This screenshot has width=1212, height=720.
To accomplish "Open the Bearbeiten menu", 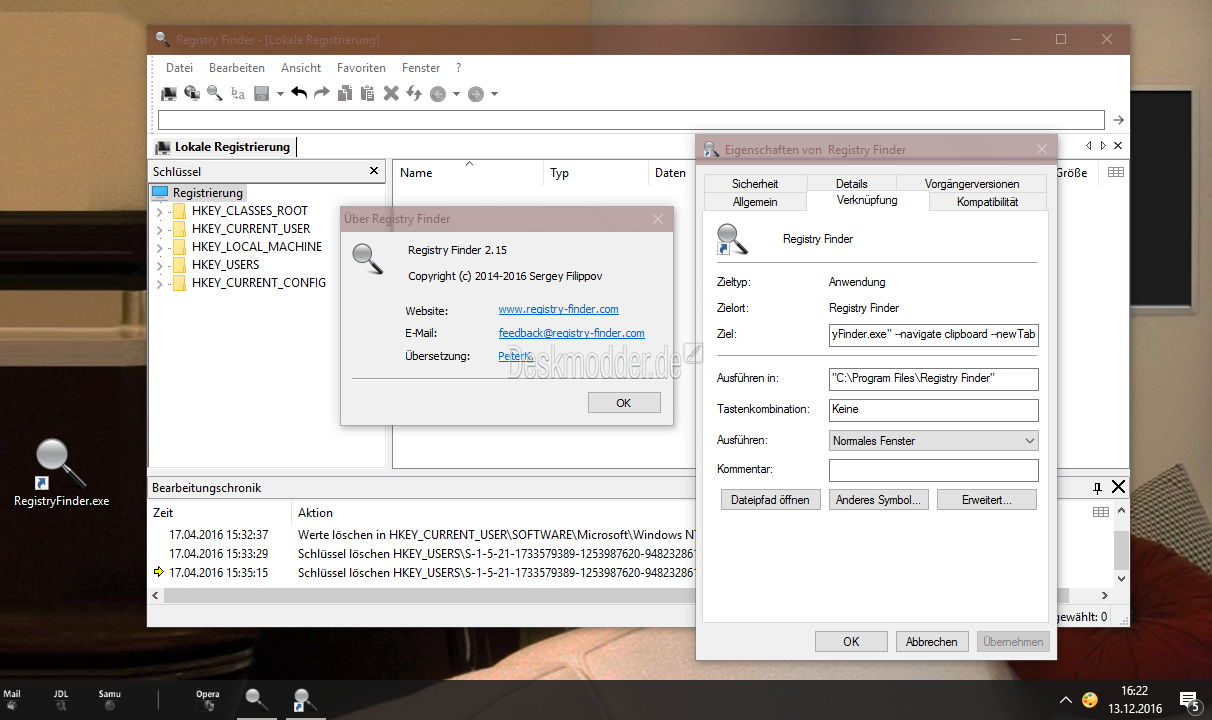I will (237, 68).
